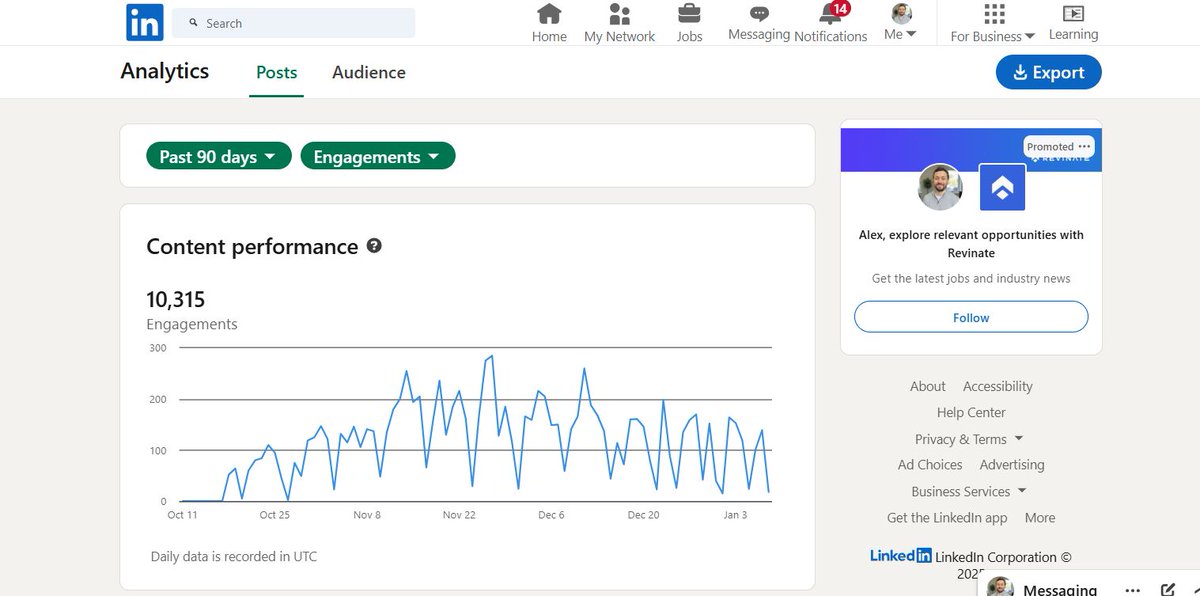1200x596 pixels.
Task: Select the Posts tab
Action: coord(276,72)
